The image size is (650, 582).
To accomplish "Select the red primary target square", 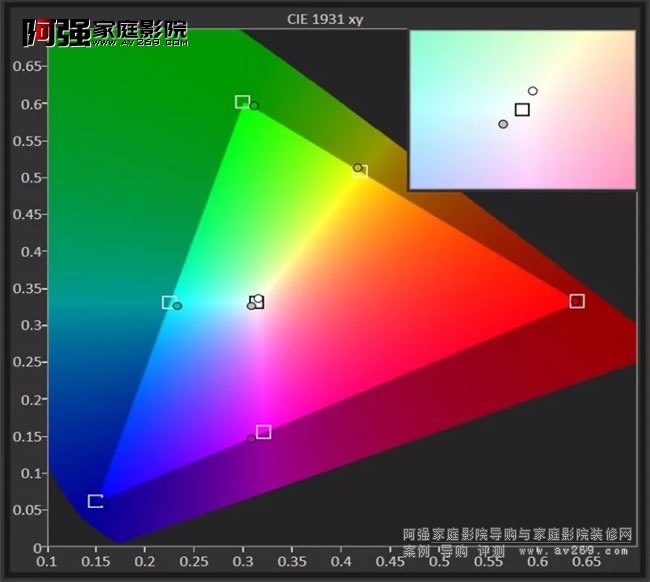I will click(x=577, y=301).
